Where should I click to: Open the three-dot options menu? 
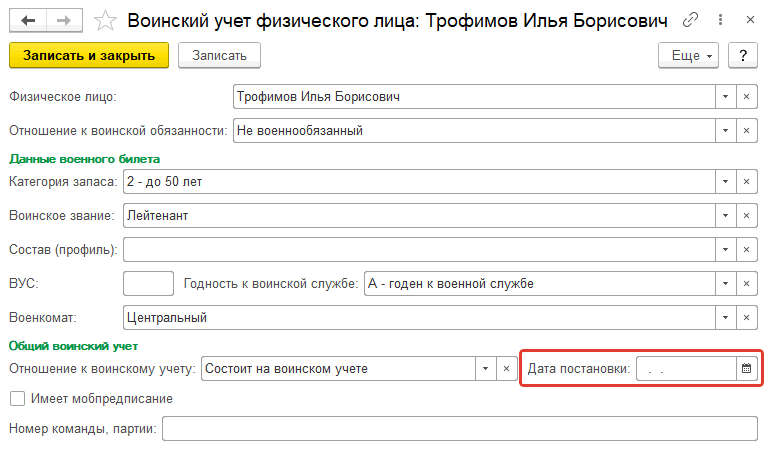(720, 20)
